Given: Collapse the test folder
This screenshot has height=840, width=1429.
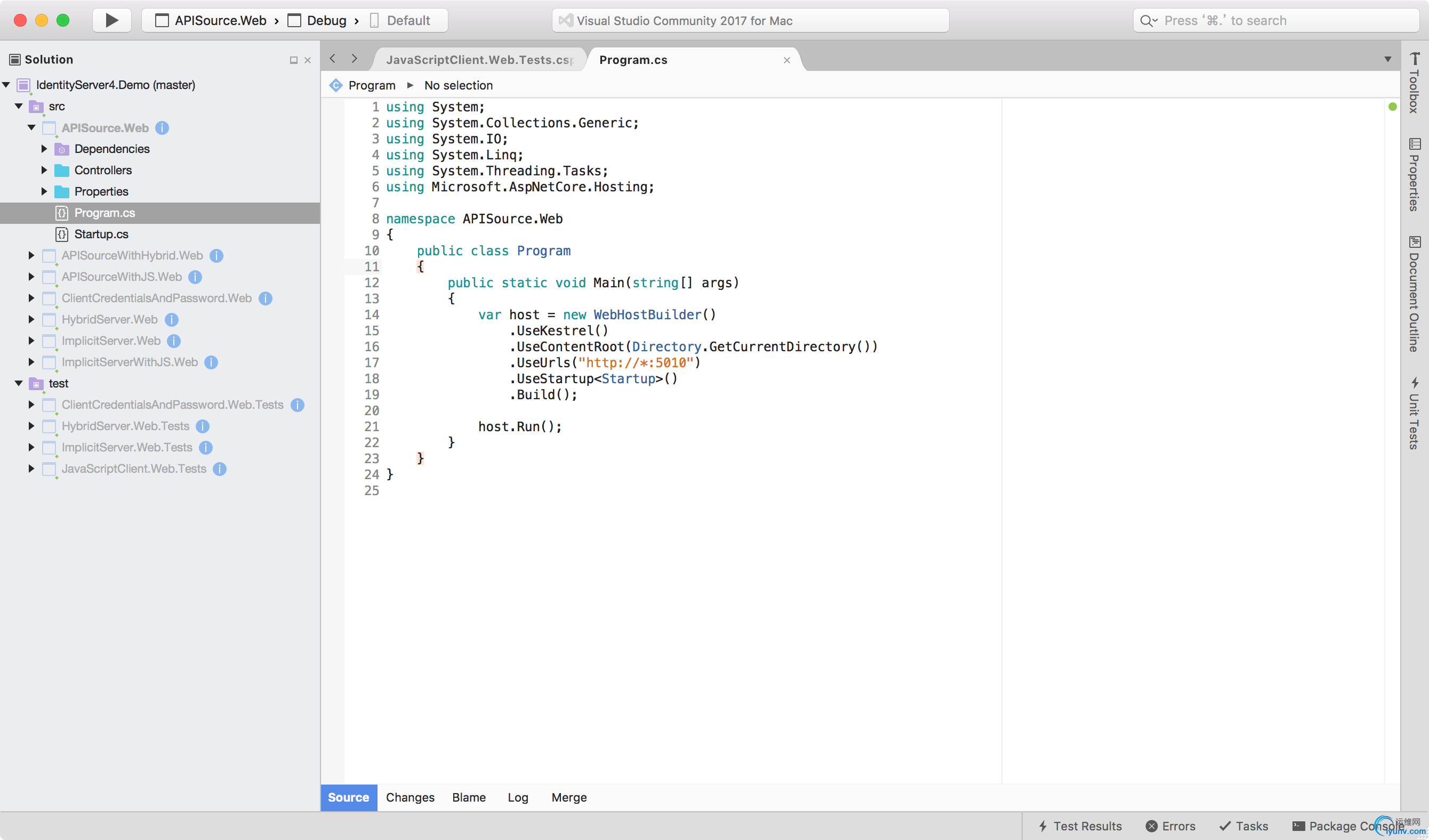Looking at the screenshot, I should (19, 383).
